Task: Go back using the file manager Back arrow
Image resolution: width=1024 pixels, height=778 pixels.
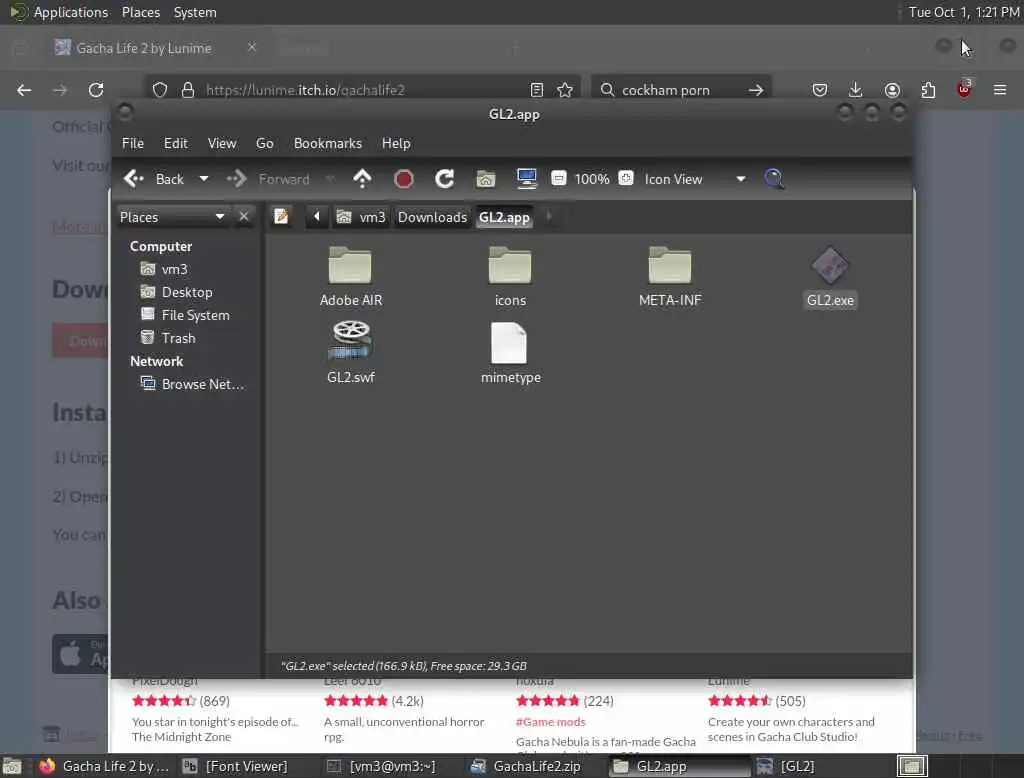Action: click(x=154, y=179)
